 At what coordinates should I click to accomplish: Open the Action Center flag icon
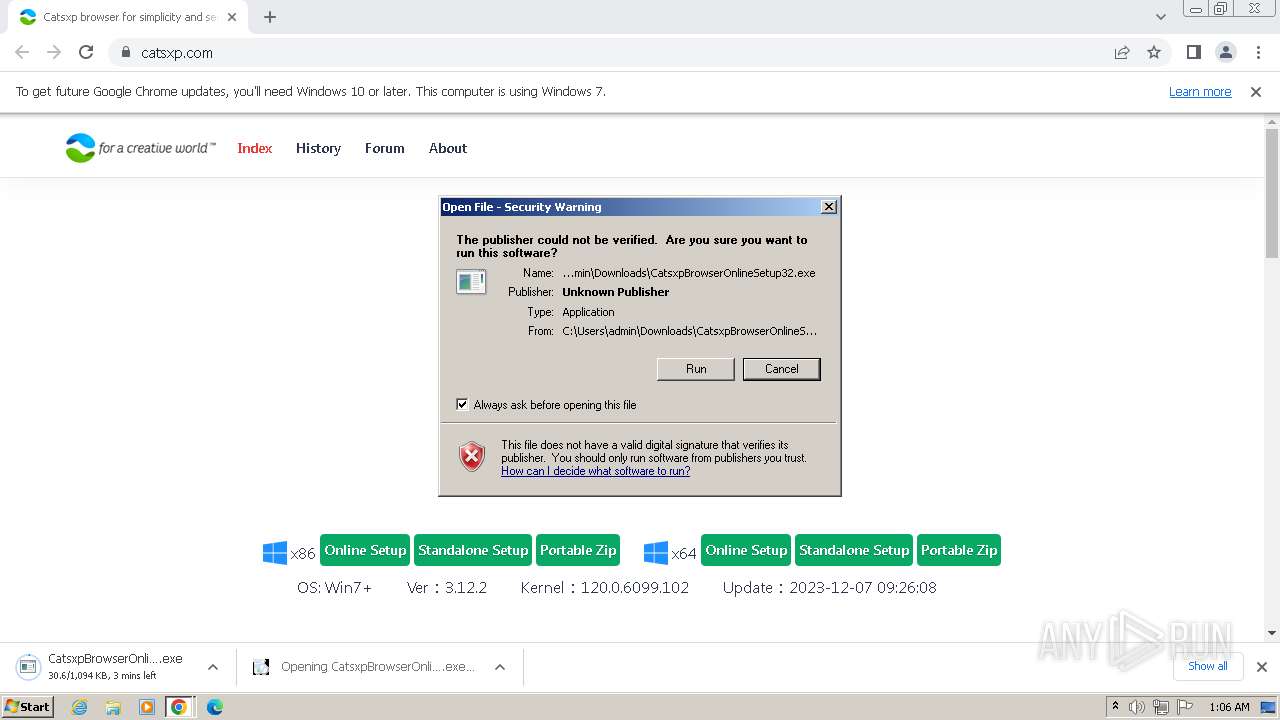pyautogui.click(x=1183, y=707)
